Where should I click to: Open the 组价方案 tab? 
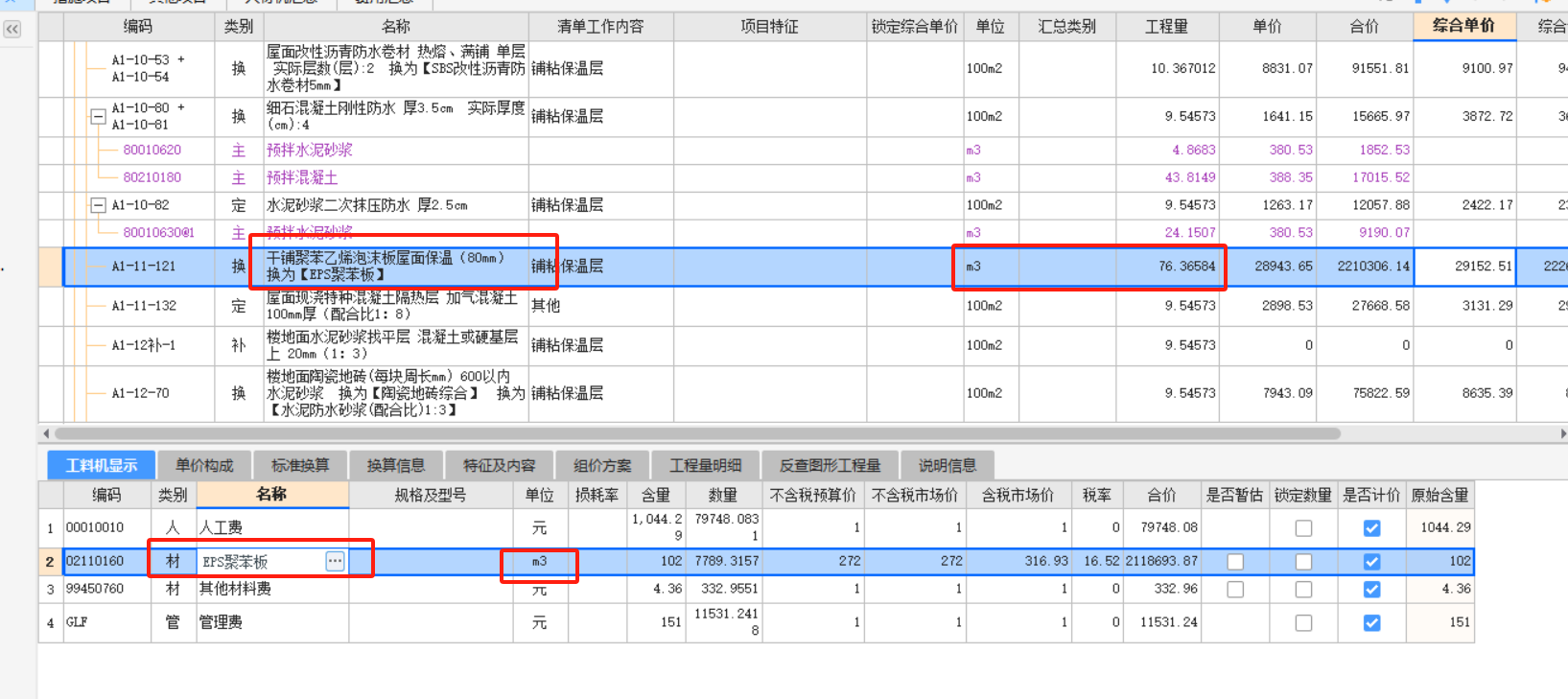point(602,465)
